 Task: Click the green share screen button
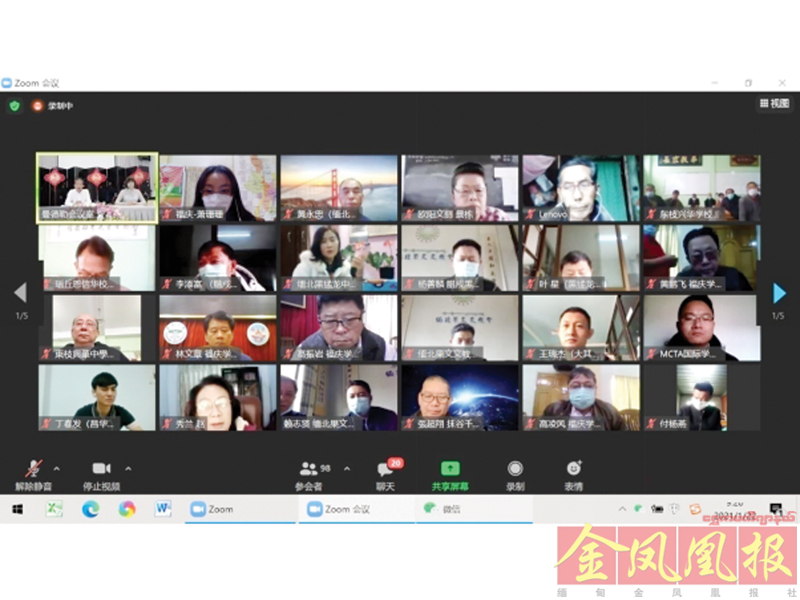tap(450, 471)
